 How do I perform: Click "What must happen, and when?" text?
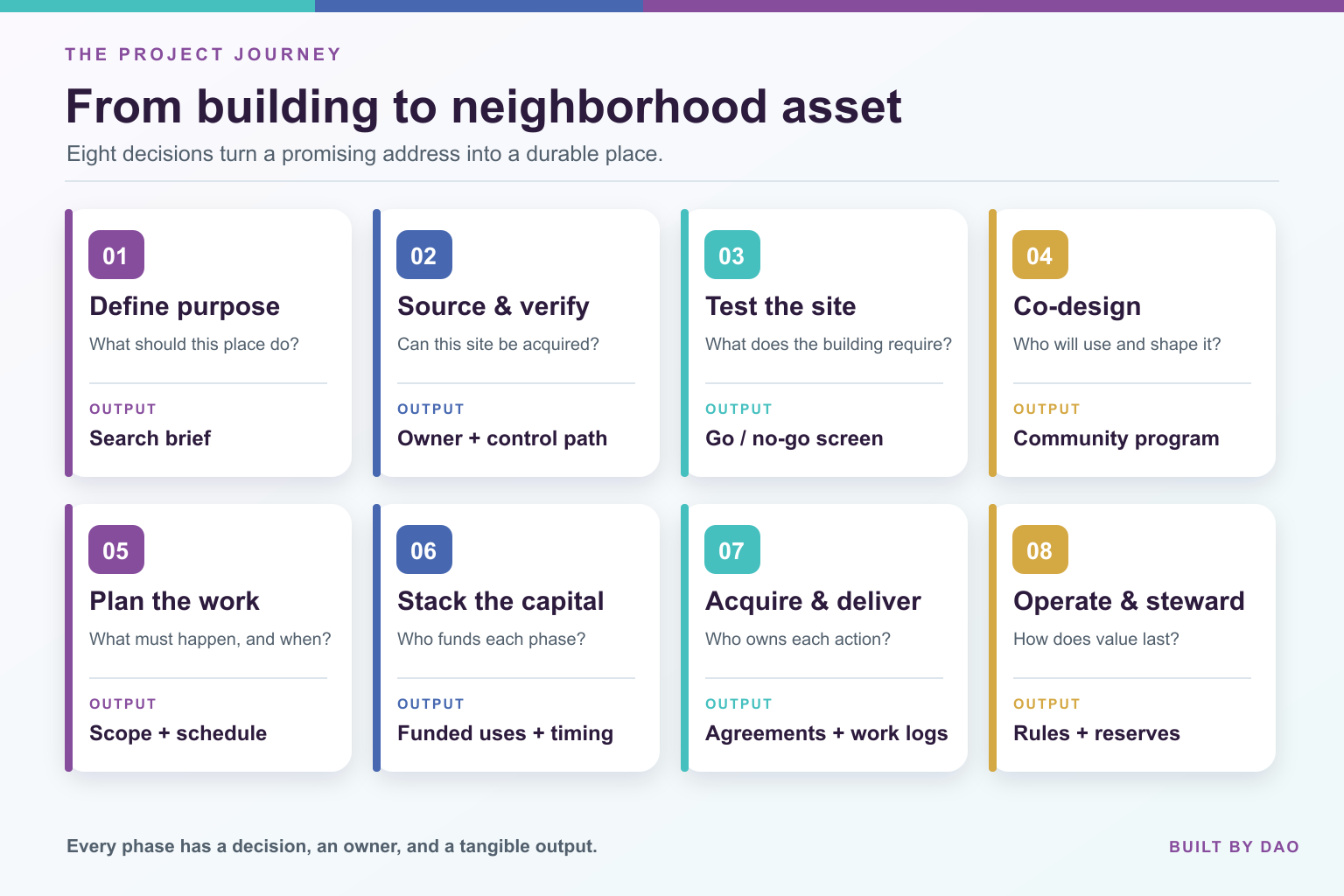pos(210,639)
